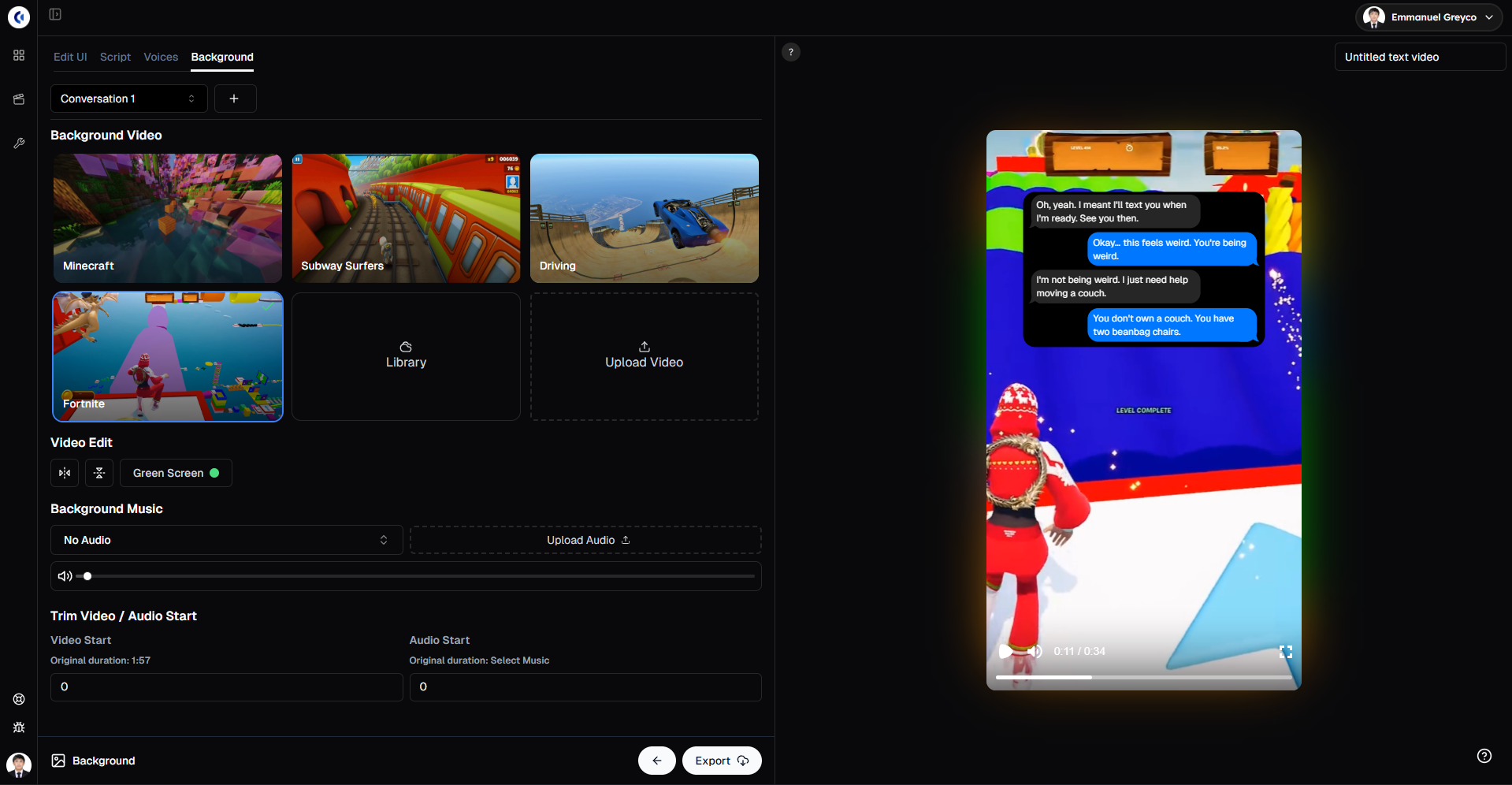The width and height of the screenshot is (1512, 785).
Task: Open the tools wrench icon in sidebar
Action: pyautogui.click(x=19, y=143)
